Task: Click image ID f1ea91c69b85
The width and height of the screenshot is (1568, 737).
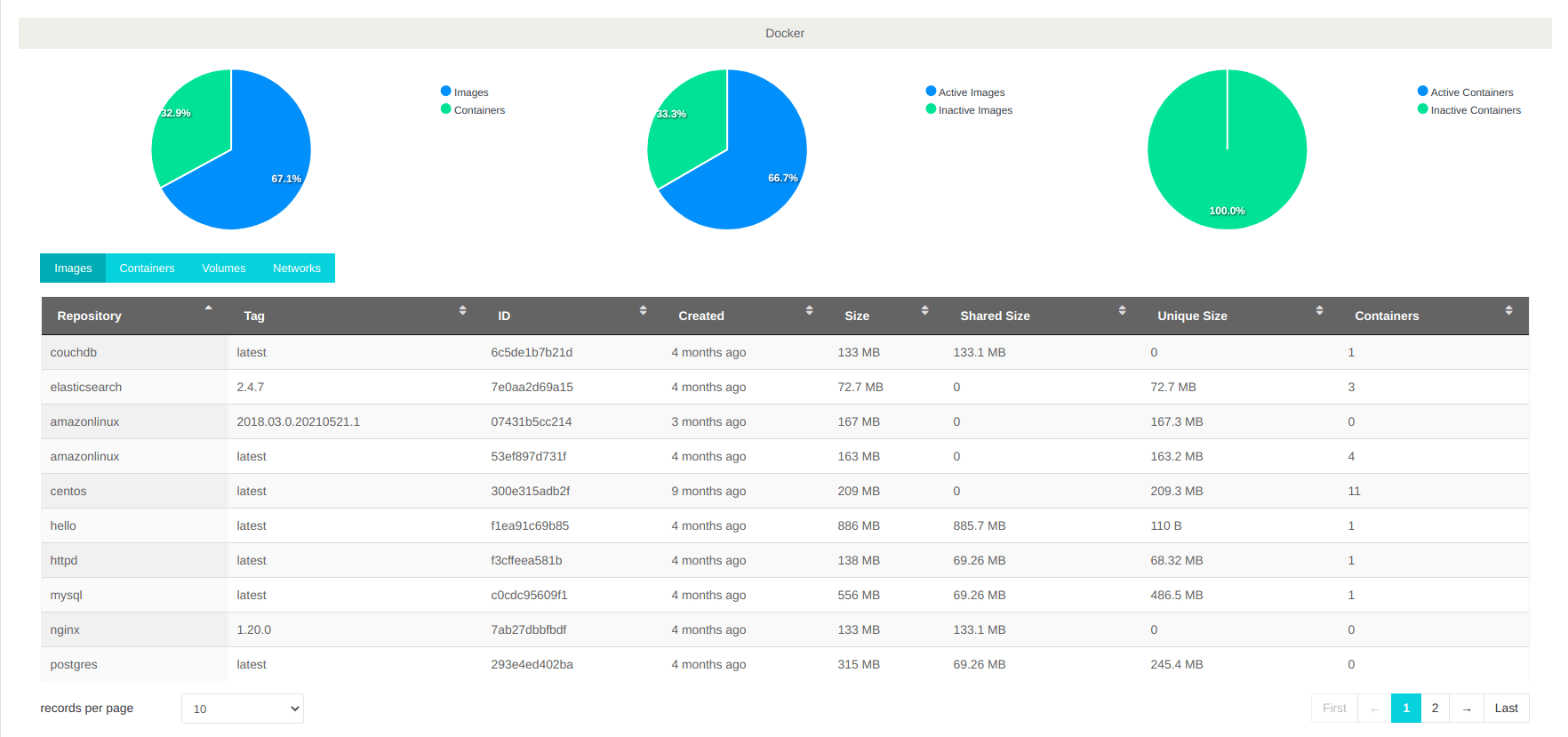Action: (530, 525)
